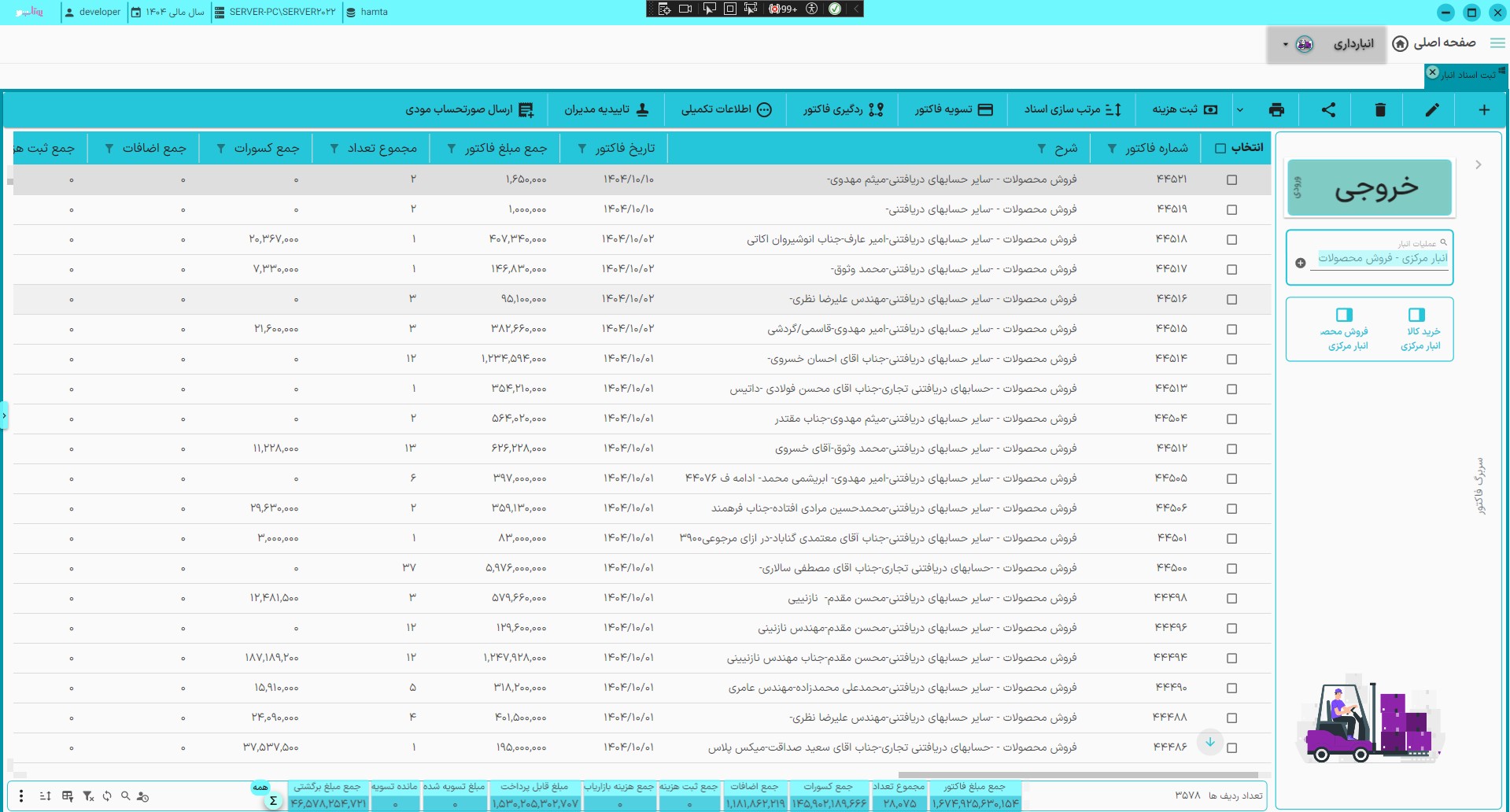1510x812 pixels.
Task: Click the sigma sum icon in footer
Action: (x=273, y=801)
